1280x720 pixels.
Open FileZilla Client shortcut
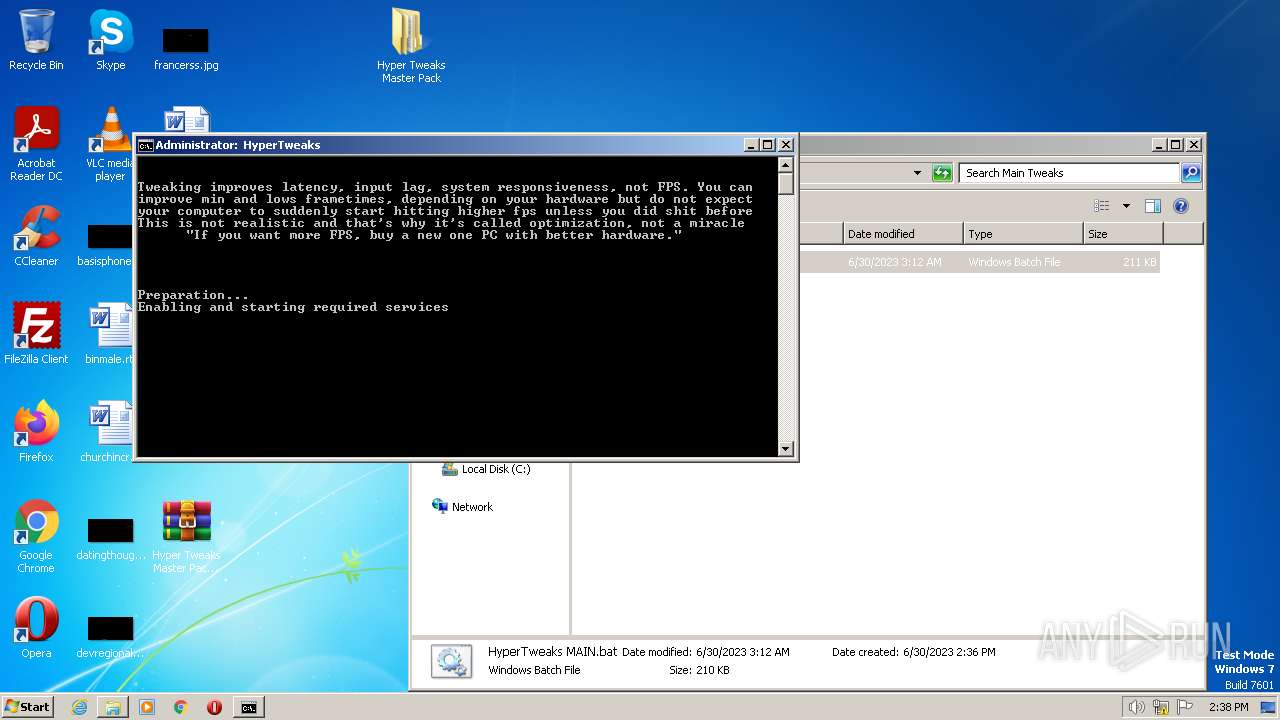pos(36,333)
